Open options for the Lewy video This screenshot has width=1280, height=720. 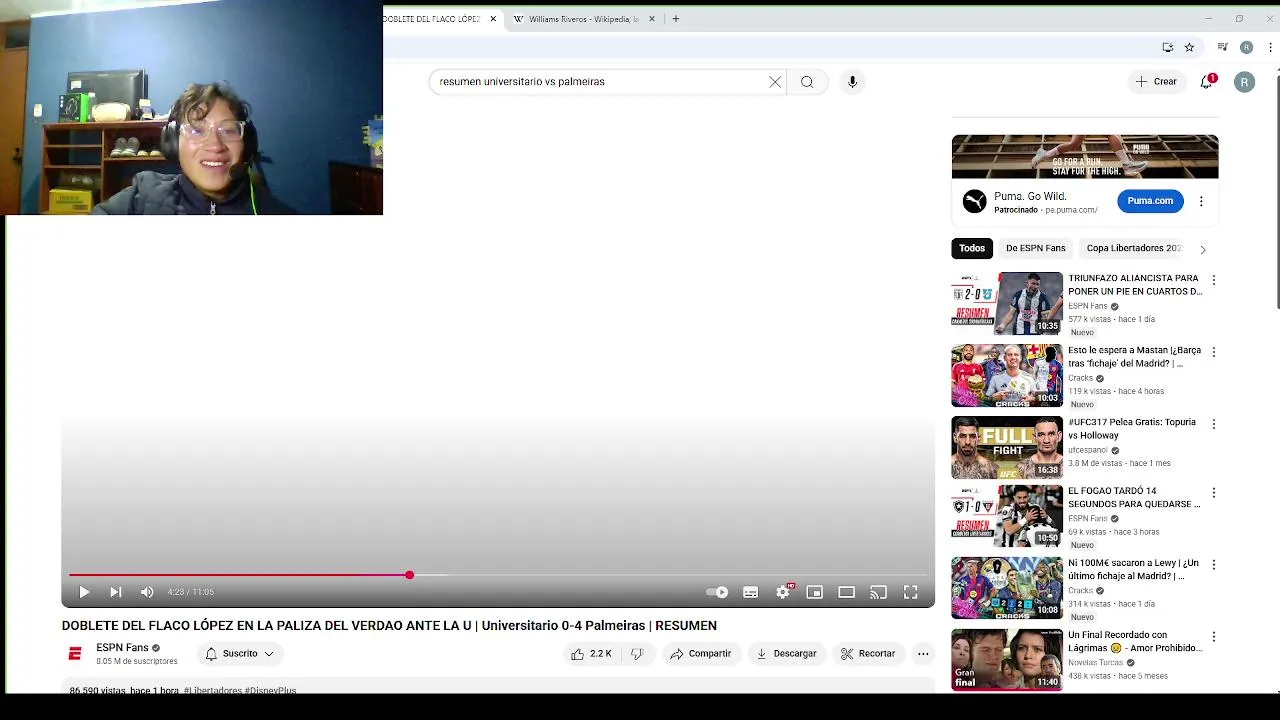click(1213, 565)
